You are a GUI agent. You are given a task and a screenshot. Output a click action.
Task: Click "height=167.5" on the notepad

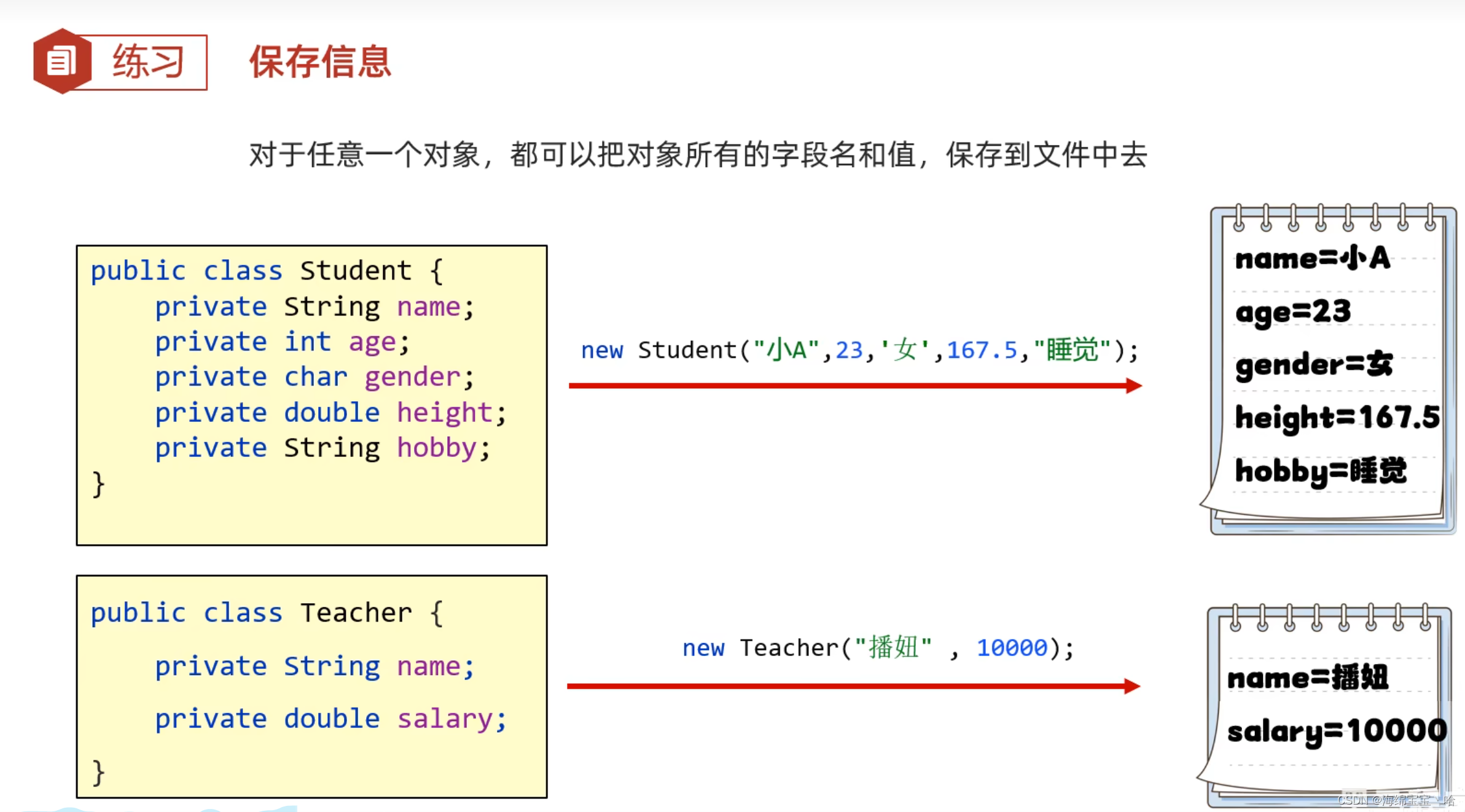point(1337,418)
